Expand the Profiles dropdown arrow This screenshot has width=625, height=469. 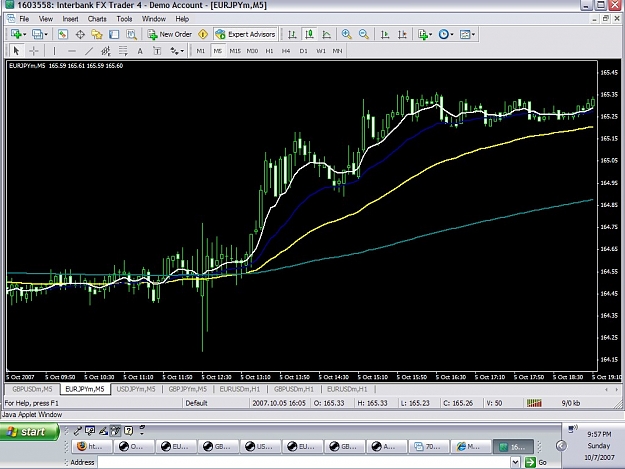click(x=46, y=35)
